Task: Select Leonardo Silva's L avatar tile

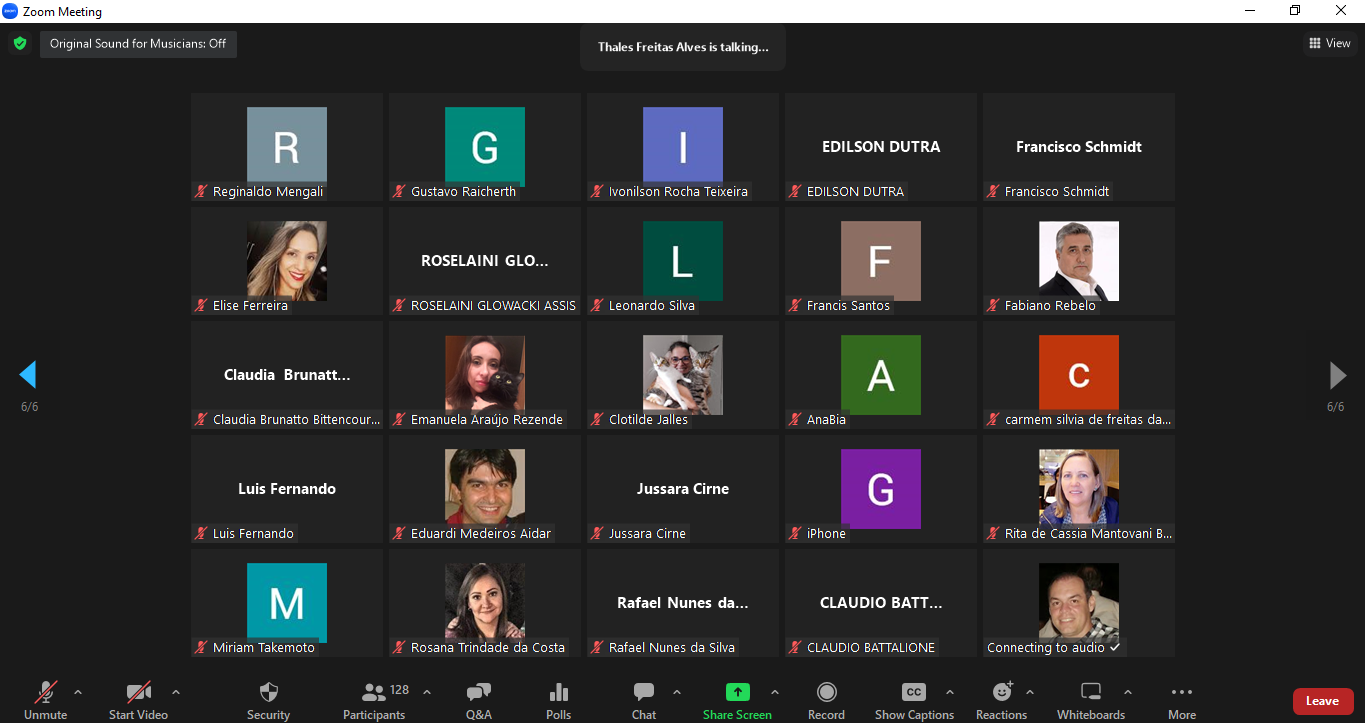Action: 683,261
